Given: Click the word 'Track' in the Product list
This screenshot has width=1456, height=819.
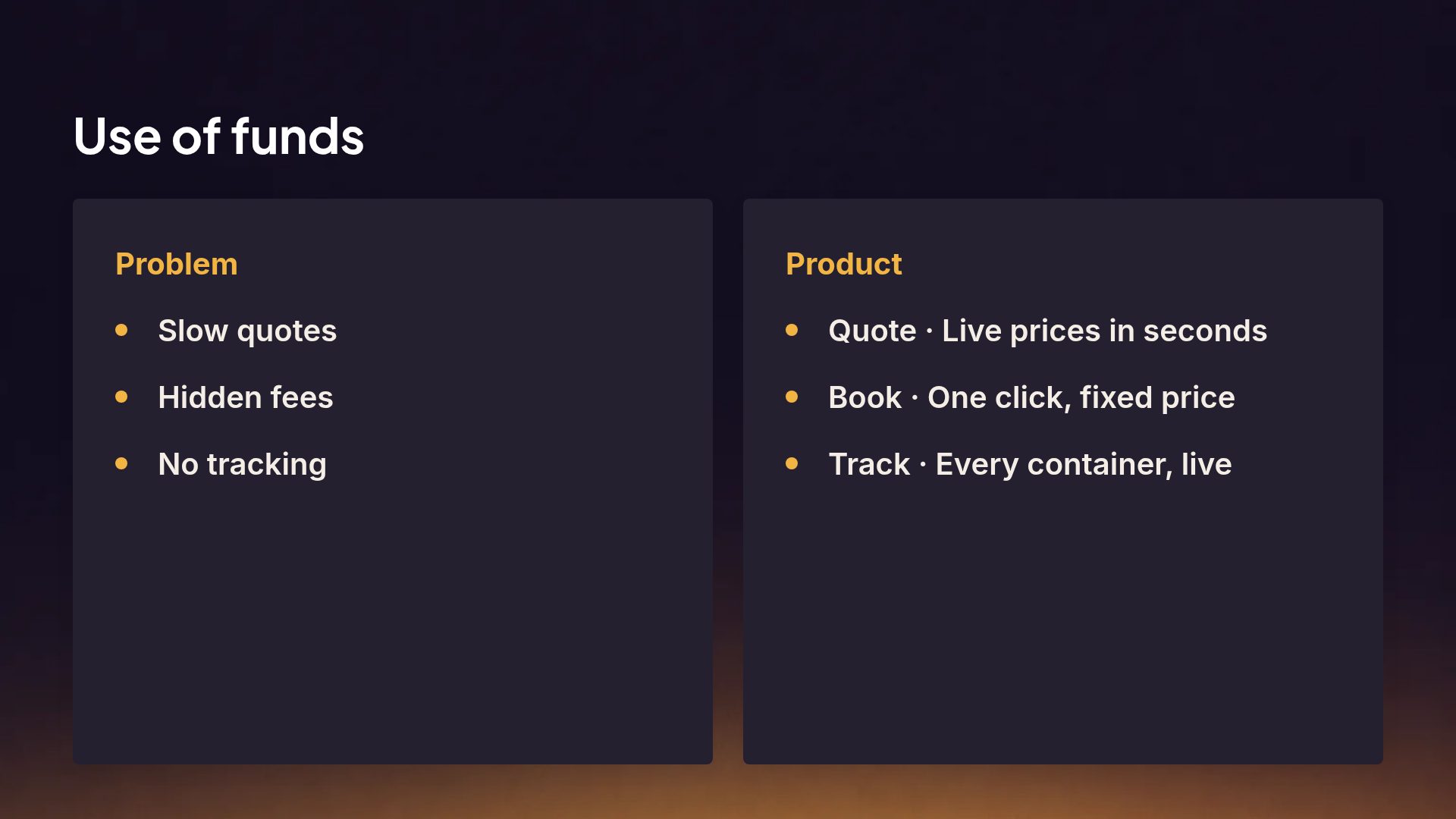Looking at the screenshot, I should (869, 464).
